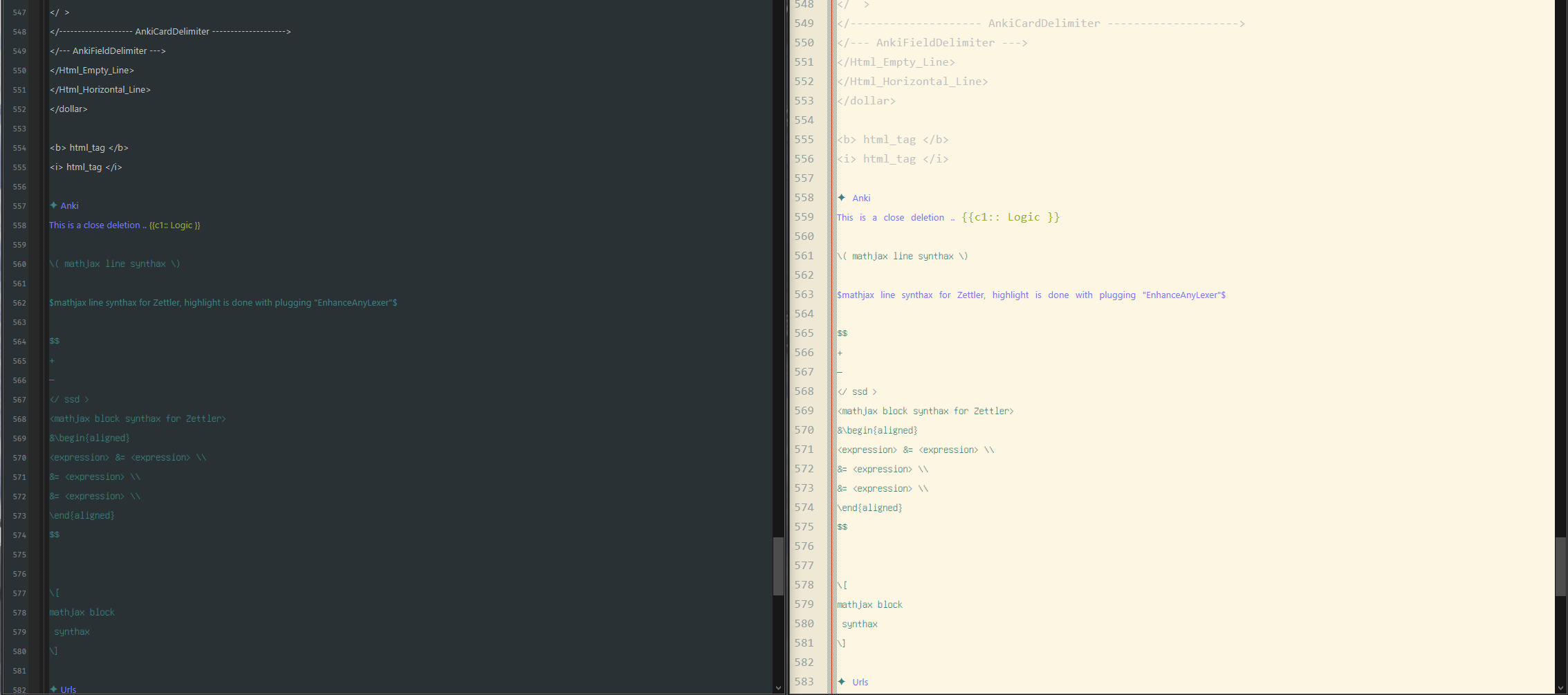The height and width of the screenshot is (695, 1568).
Task: Click '<mathjax block synthax for Zettler>' in light pane
Action: [925, 411]
